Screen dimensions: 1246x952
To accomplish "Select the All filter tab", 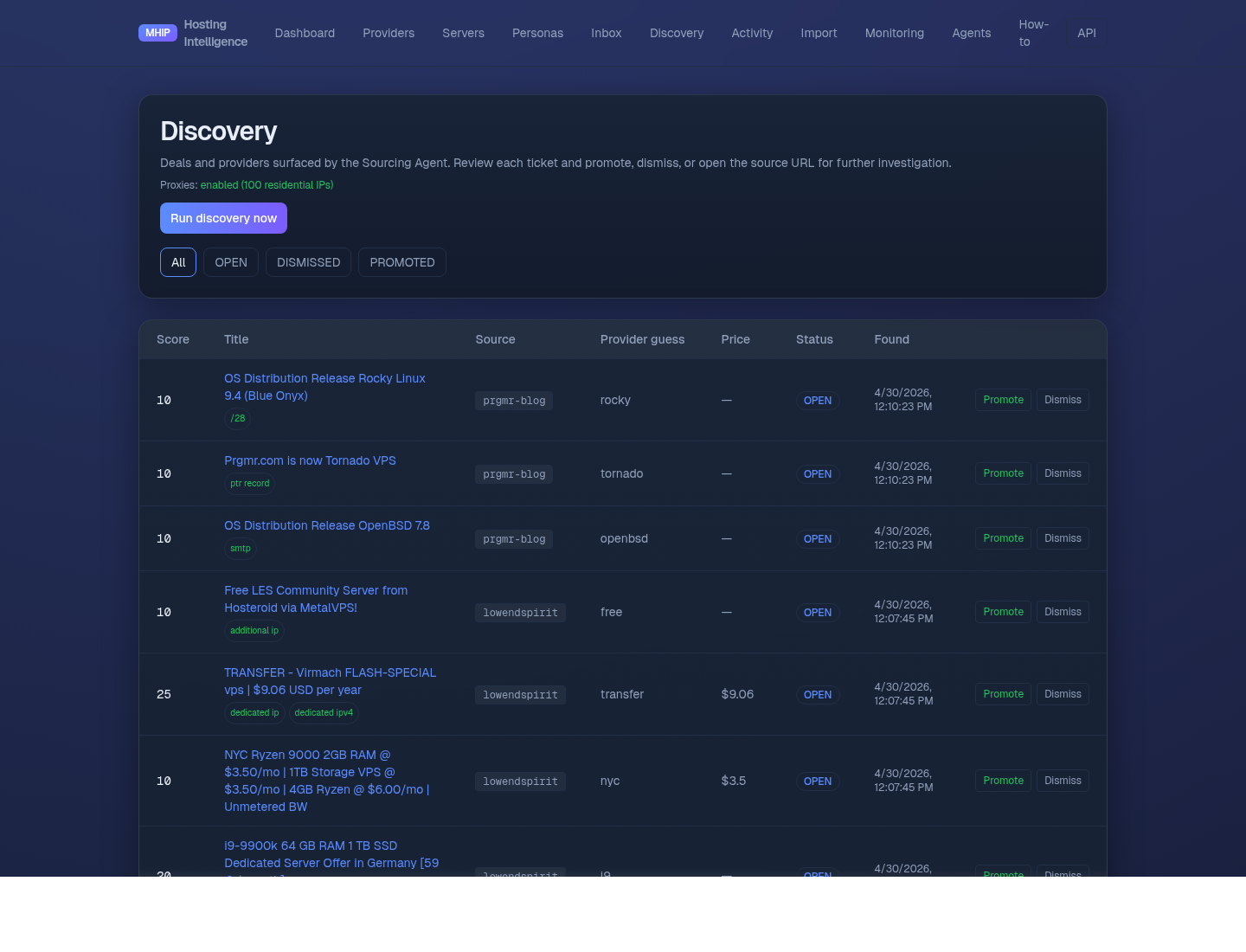I will point(178,262).
